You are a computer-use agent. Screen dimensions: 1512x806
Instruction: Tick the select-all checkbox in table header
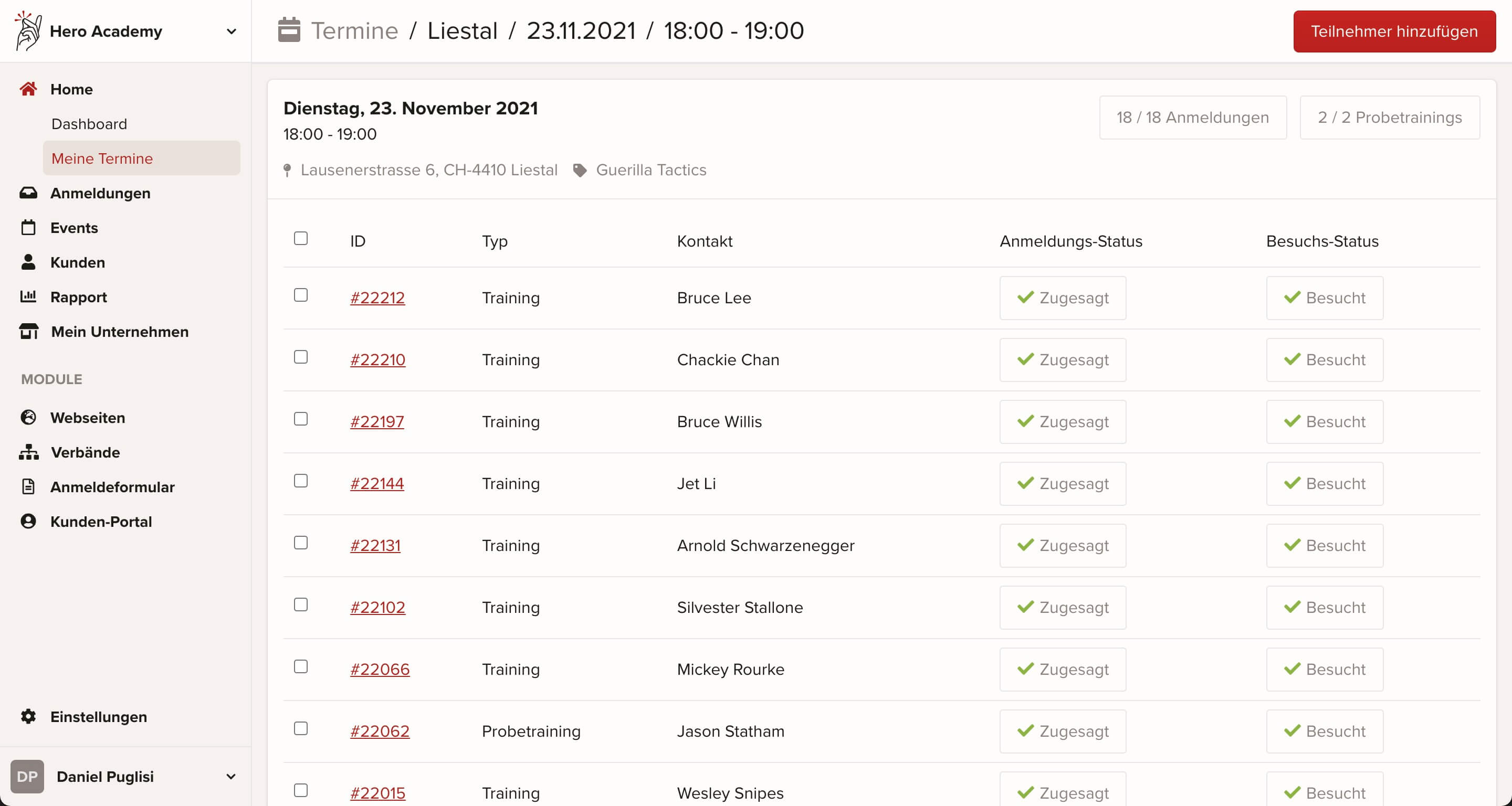click(x=300, y=238)
